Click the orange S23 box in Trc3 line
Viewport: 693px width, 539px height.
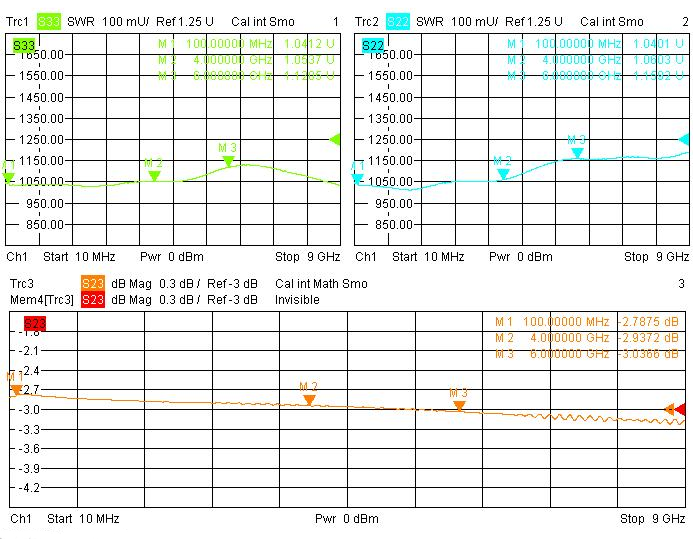92,284
